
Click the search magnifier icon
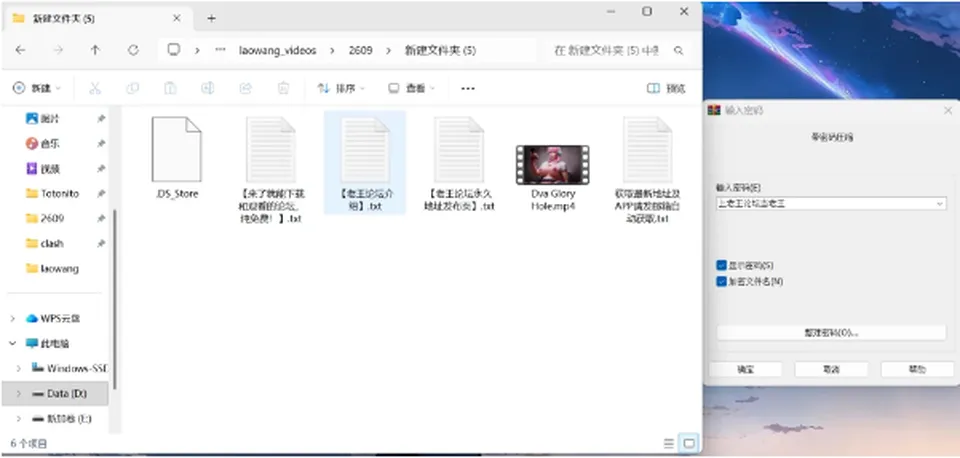click(678, 51)
